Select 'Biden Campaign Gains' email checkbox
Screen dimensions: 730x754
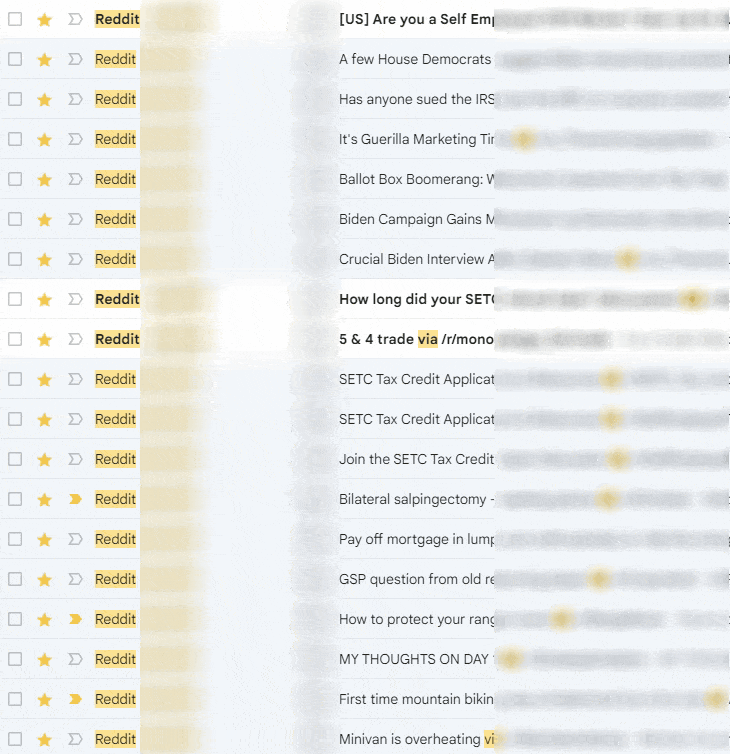pyautogui.click(x=15, y=219)
